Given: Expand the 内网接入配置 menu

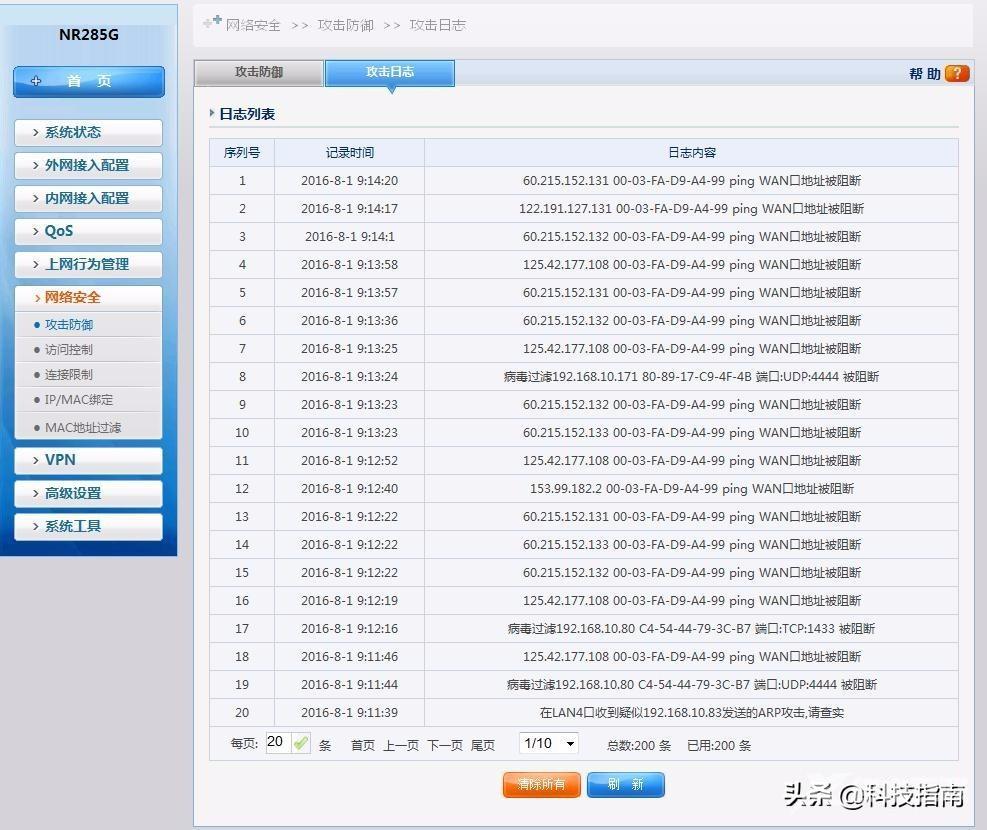Looking at the screenshot, I should (88, 198).
